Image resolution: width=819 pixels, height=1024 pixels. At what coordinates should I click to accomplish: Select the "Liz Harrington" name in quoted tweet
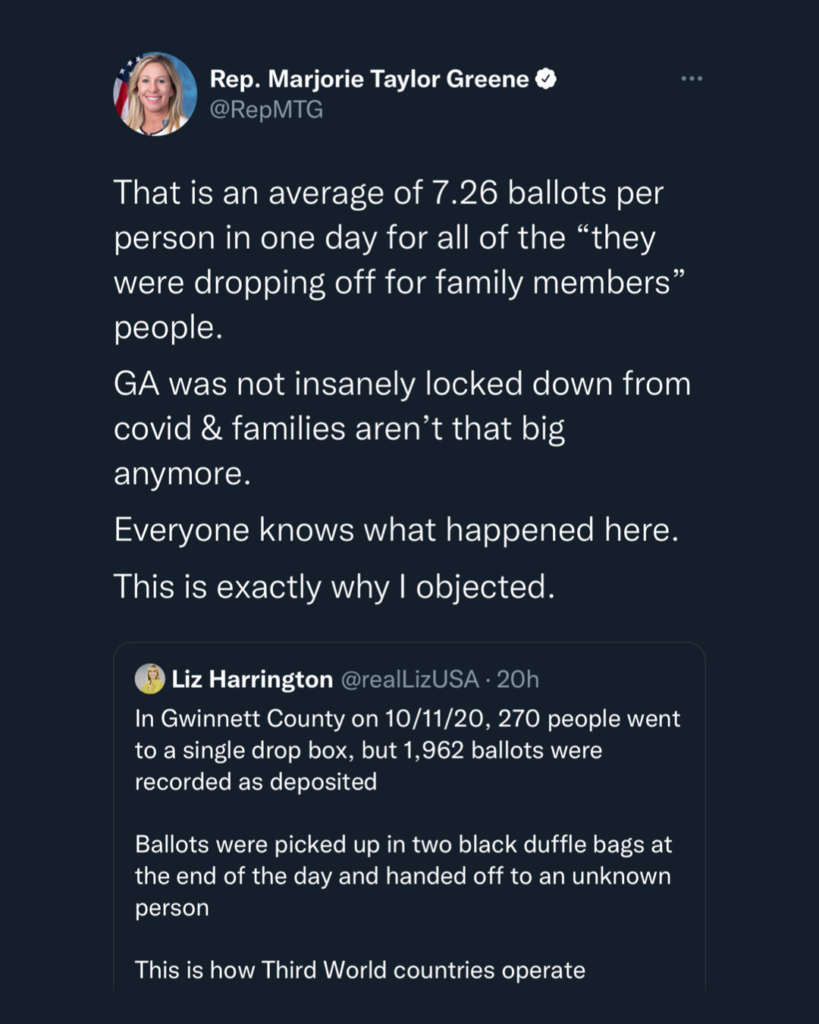(252, 680)
